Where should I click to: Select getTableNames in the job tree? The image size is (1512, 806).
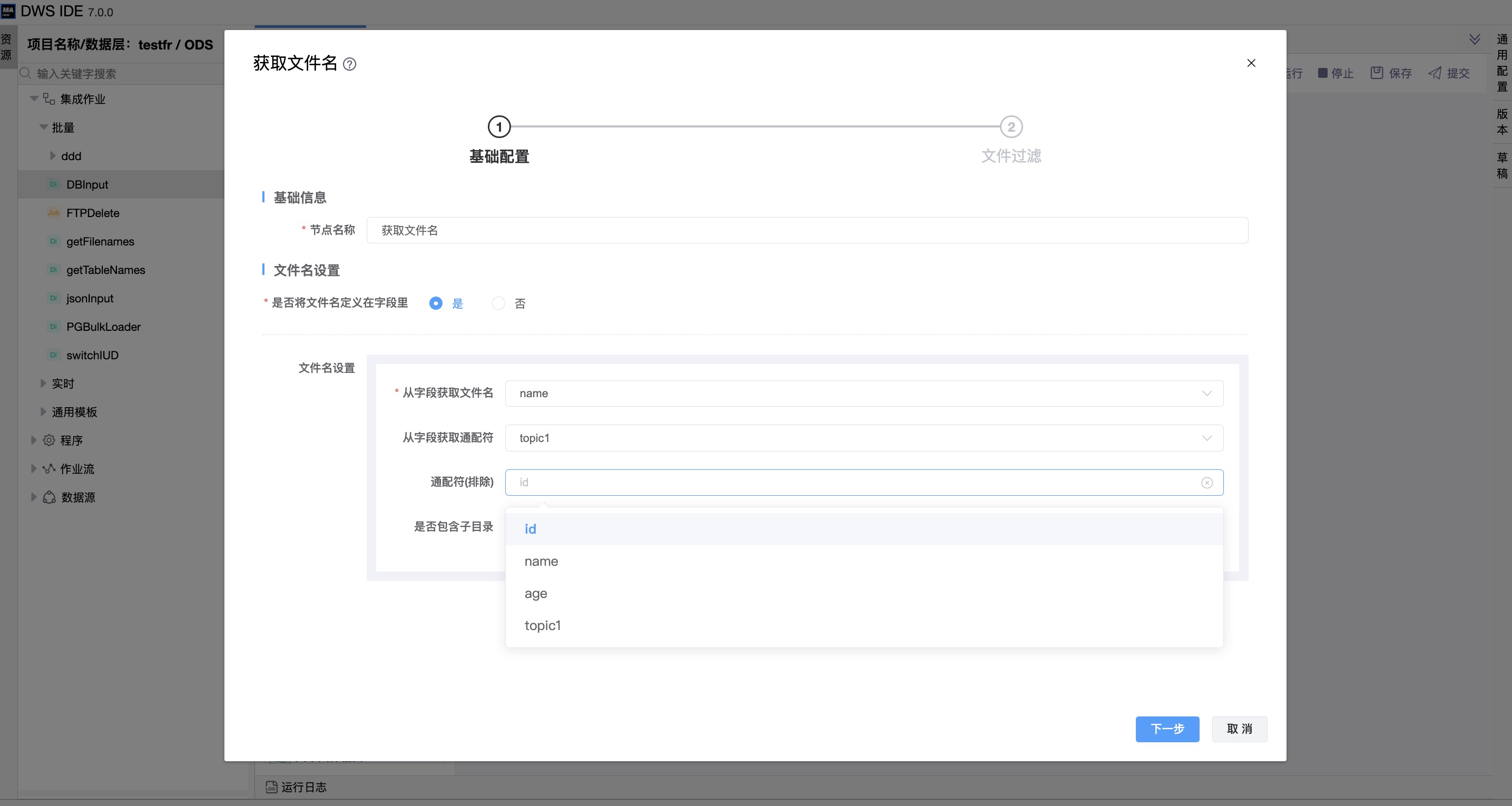click(x=106, y=270)
